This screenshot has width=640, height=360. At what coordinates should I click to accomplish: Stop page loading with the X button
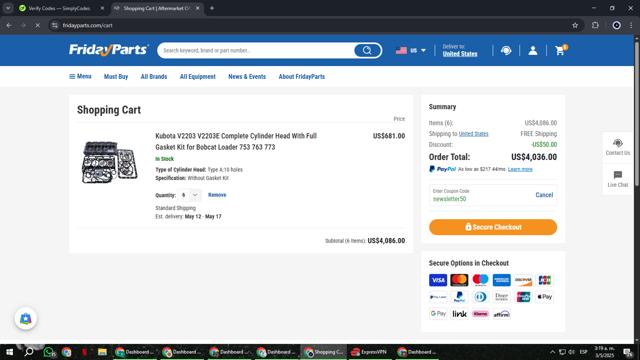[37, 25]
